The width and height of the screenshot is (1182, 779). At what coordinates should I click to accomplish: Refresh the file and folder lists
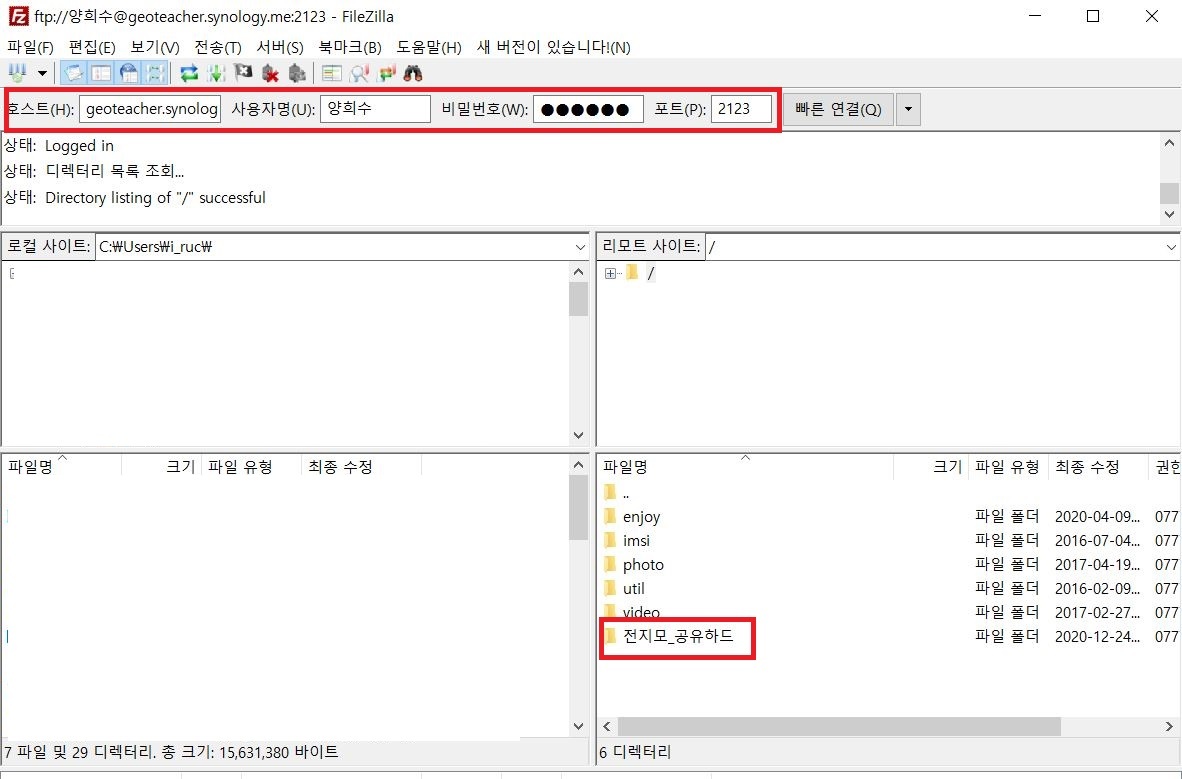click(188, 73)
